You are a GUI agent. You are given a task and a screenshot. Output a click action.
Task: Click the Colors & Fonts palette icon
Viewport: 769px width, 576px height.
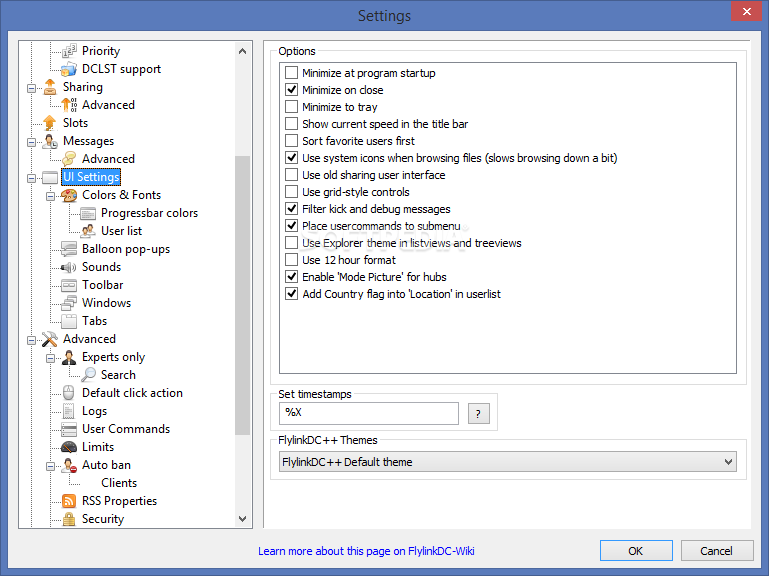pos(69,195)
